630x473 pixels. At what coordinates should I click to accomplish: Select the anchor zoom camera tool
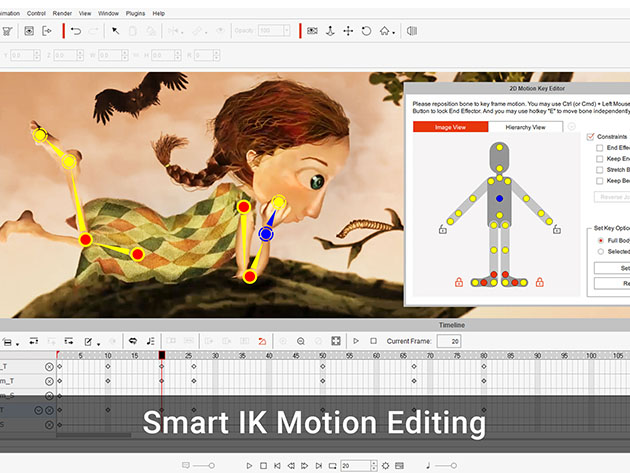(x=330, y=31)
